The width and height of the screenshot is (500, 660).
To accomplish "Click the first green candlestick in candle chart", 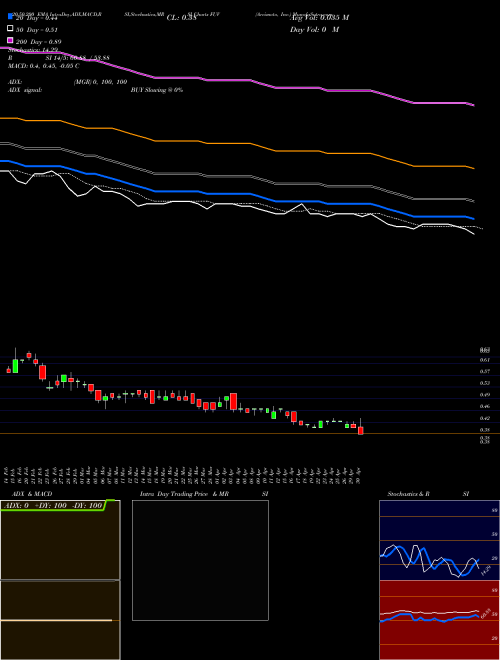I will coord(16,366).
